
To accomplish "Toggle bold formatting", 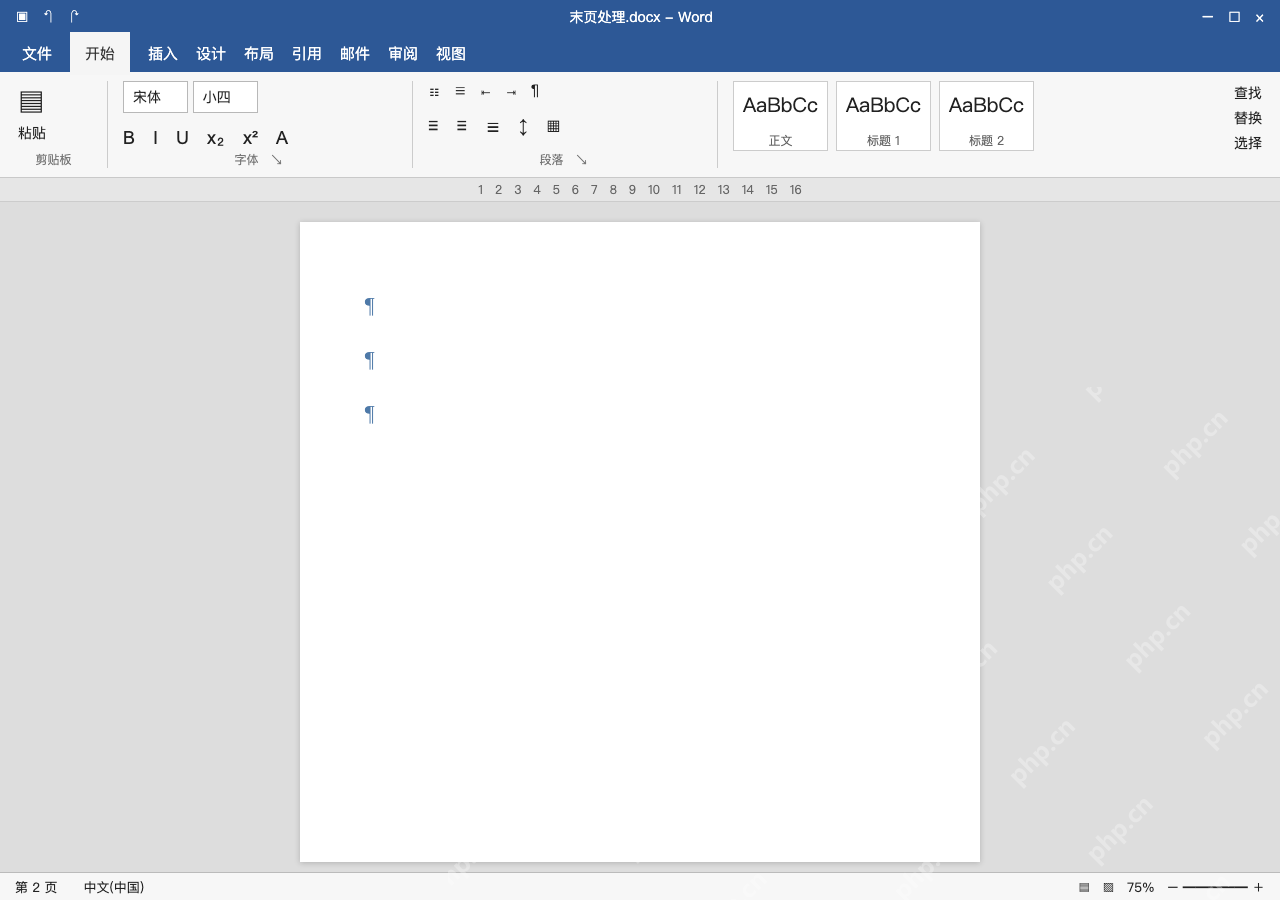I will point(129,138).
